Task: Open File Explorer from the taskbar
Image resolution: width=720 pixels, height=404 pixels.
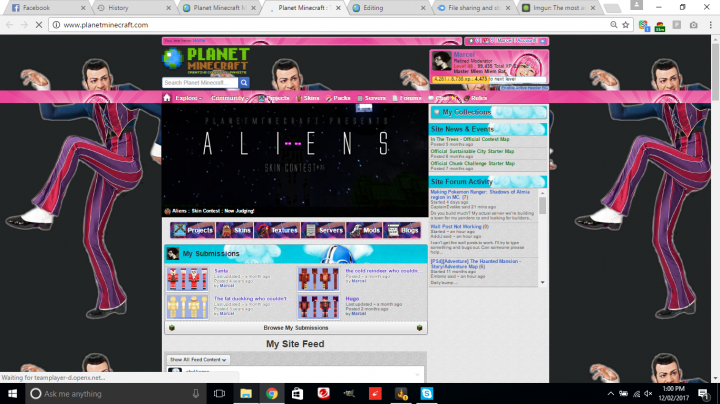Action: (246, 393)
